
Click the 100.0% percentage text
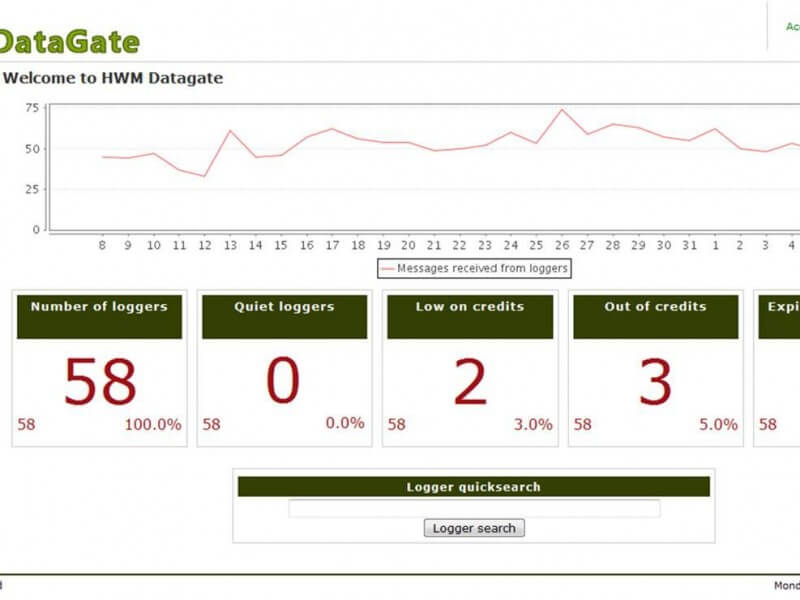(153, 424)
